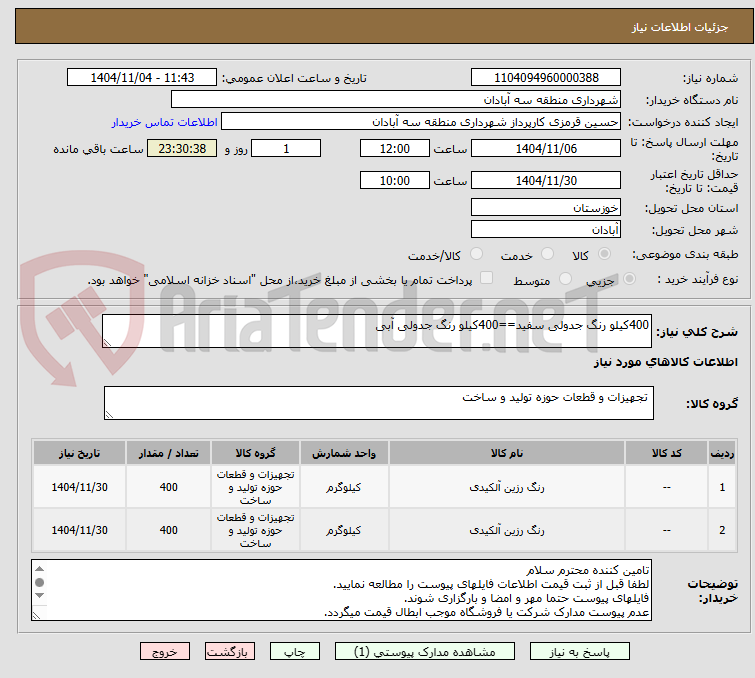Click رنگ رزین آلکیدی in row 2
Image resolution: width=755 pixels, height=678 pixels.
point(507,530)
